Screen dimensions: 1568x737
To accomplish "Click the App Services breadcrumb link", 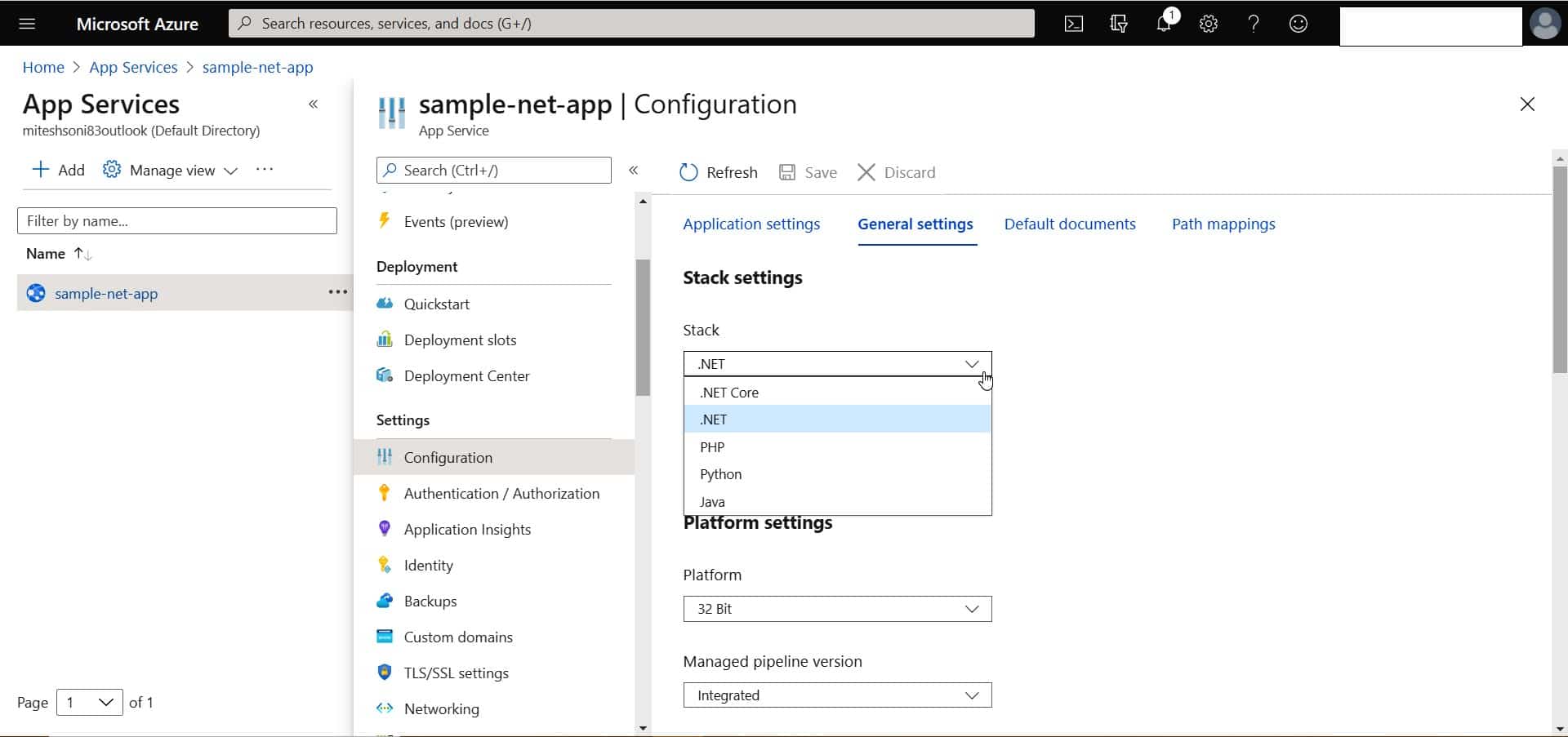I will click(x=133, y=68).
